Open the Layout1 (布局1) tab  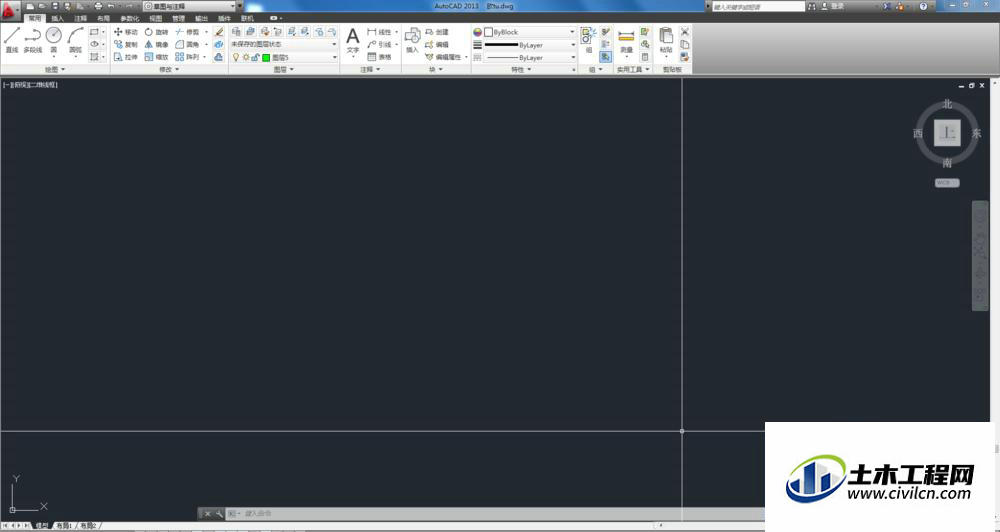pyautogui.click(x=63, y=526)
